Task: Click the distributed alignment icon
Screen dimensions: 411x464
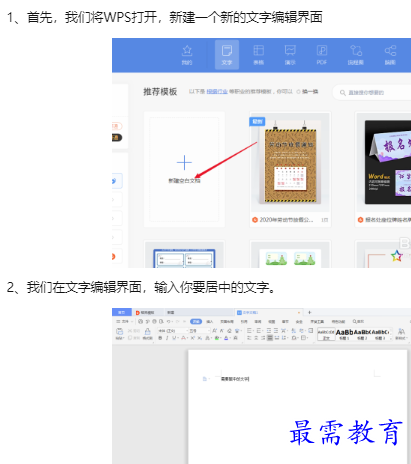Action: [277, 338]
